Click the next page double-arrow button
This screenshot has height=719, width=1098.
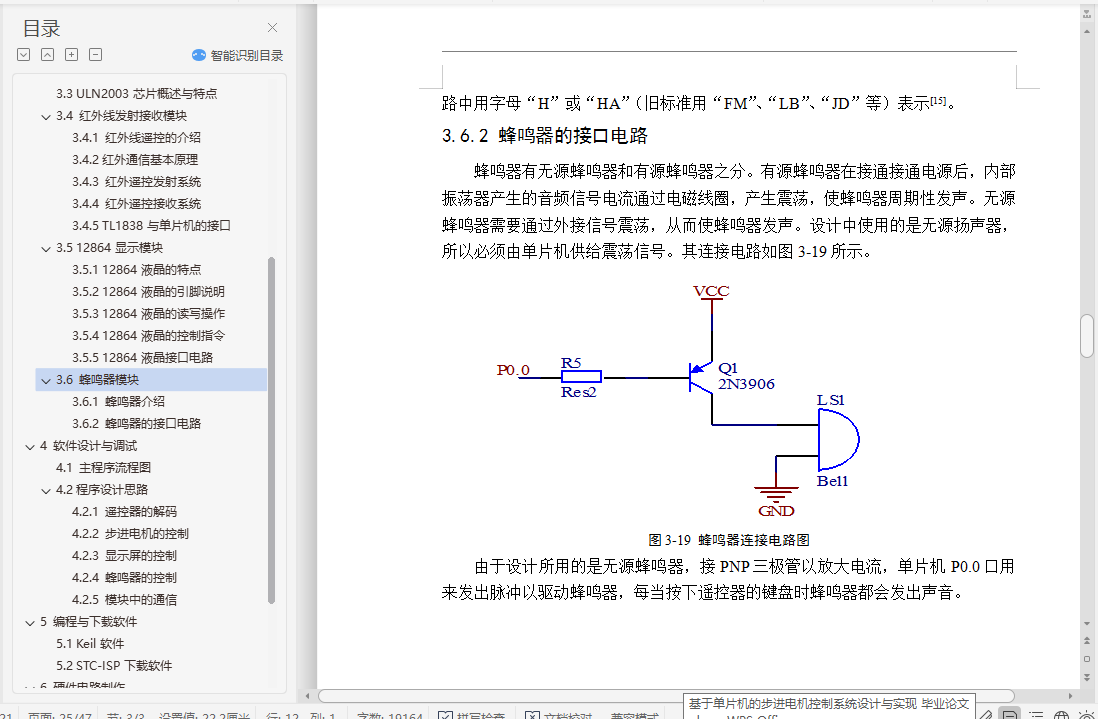tap(1087, 677)
